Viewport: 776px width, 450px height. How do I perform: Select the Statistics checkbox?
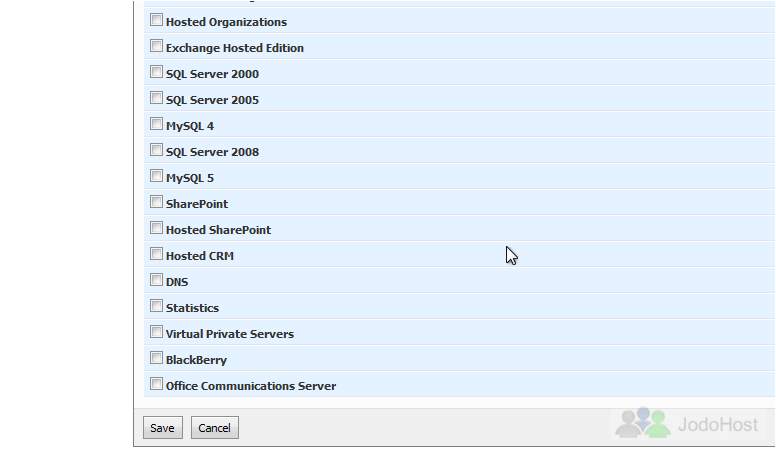[x=156, y=306]
